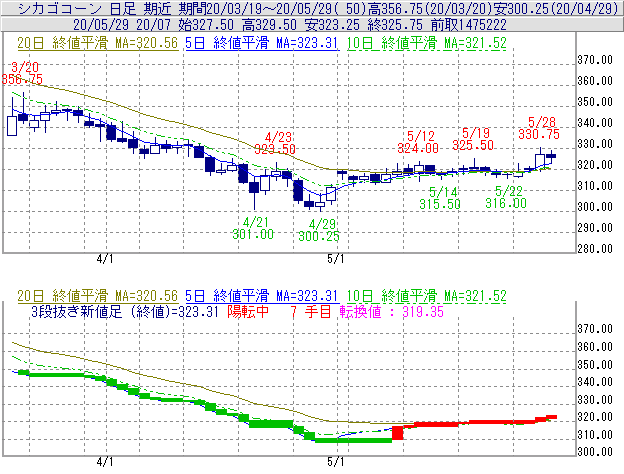The image size is (624, 474).
Task: Click the open interest 前取1475222
Action: coord(468,25)
